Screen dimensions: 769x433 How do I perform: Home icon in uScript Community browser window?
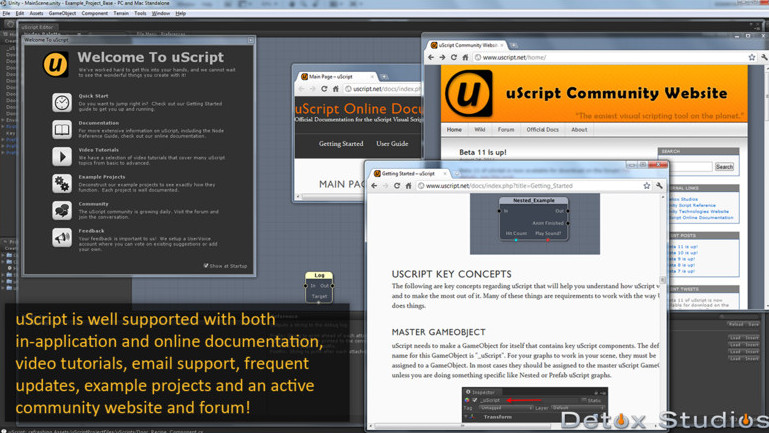point(465,57)
